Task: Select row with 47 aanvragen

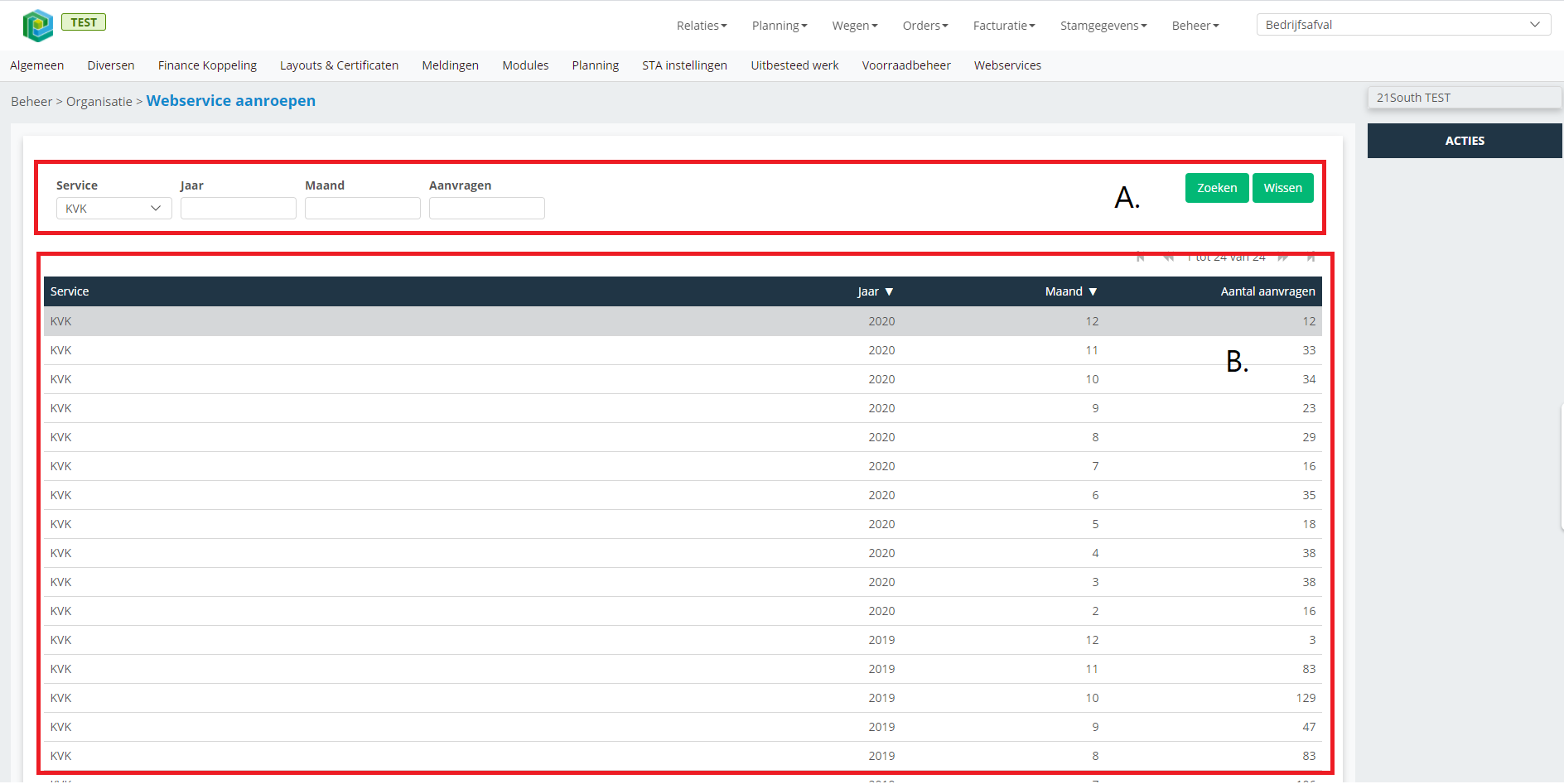Action: point(683,727)
